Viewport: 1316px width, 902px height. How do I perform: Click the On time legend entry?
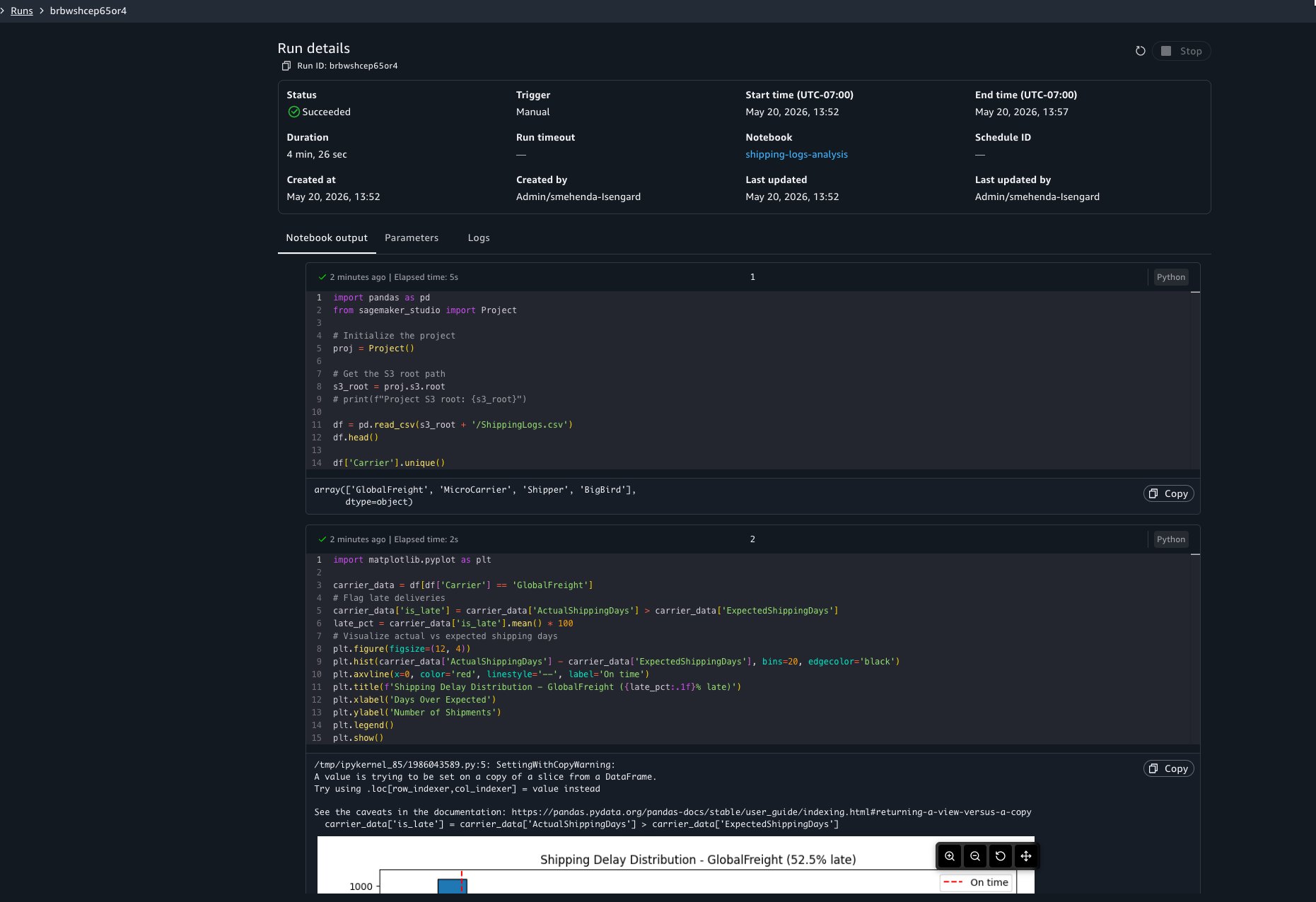click(975, 882)
